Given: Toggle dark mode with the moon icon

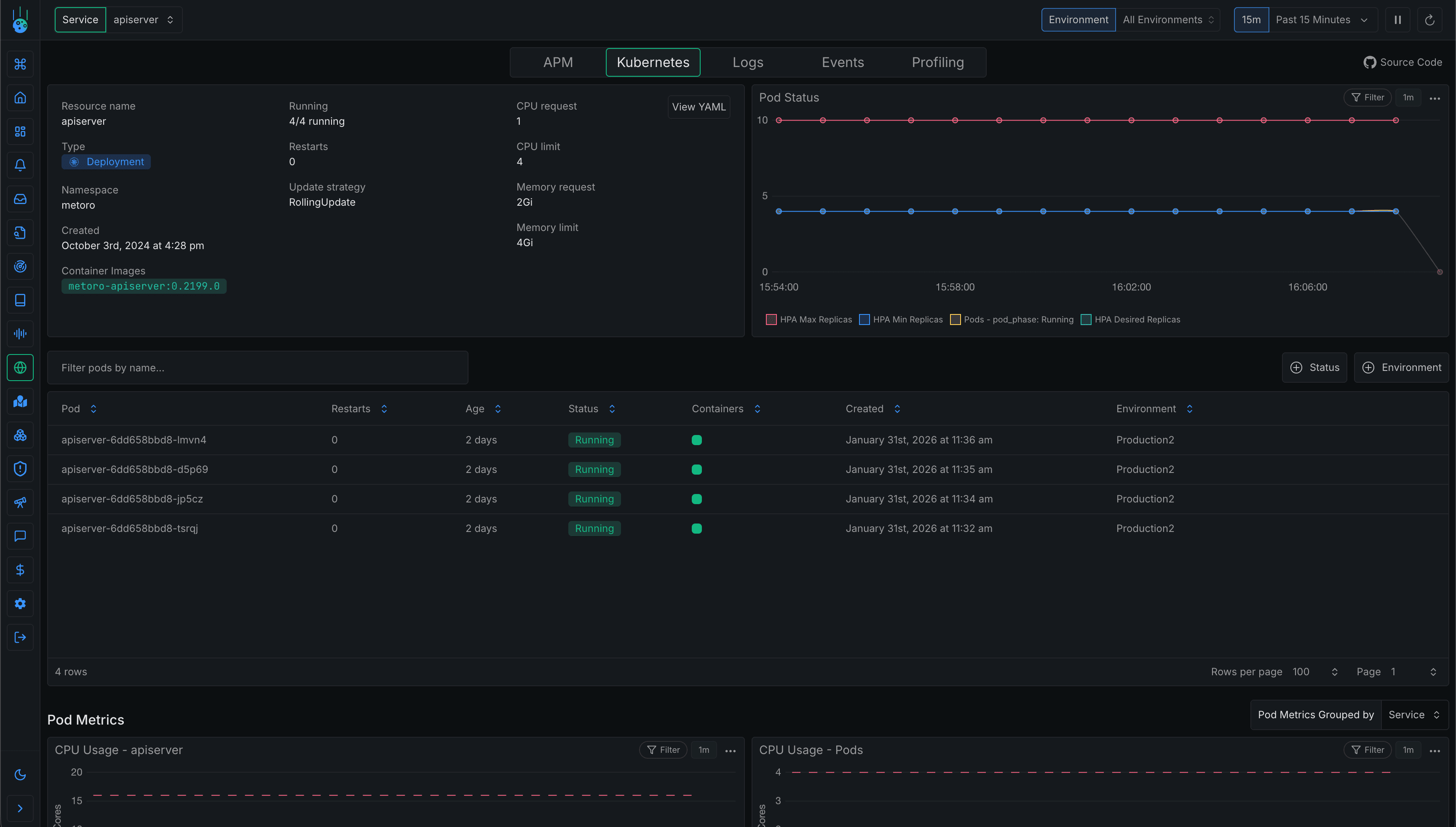Looking at the screenshot, I should point(20,775).
